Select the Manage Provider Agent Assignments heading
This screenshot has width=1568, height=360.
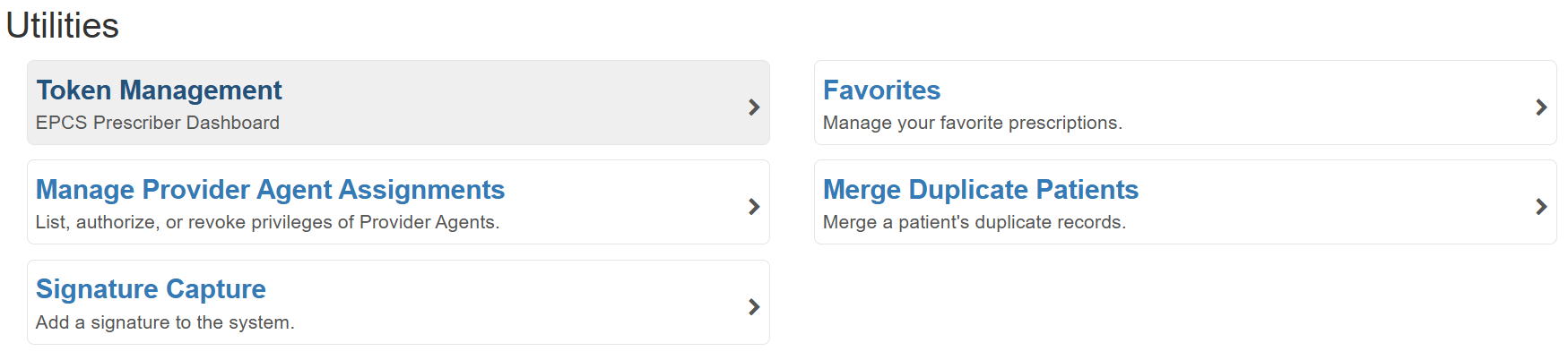(x=270, y=190)
